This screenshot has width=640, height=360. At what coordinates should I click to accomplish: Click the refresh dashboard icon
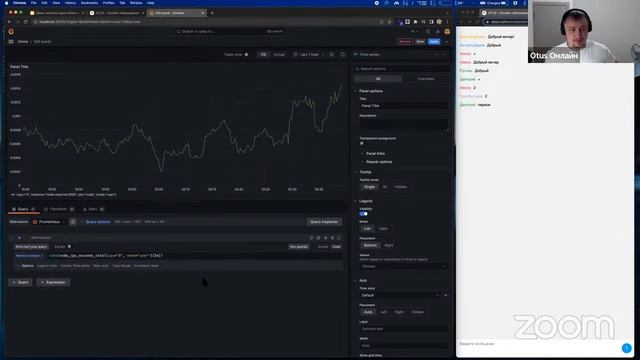click(342, 54)
